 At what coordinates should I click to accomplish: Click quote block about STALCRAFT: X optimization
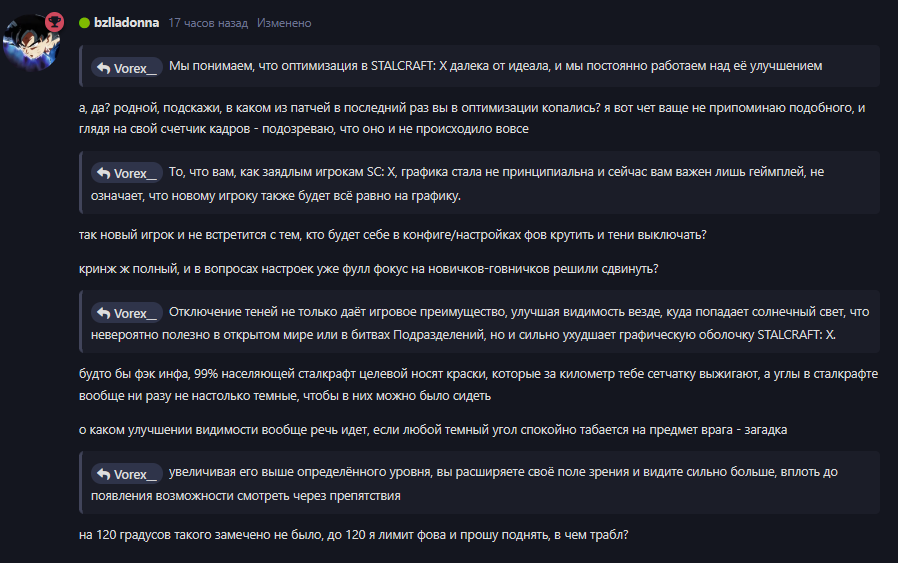pyautogui.click(x=479, y=66)
